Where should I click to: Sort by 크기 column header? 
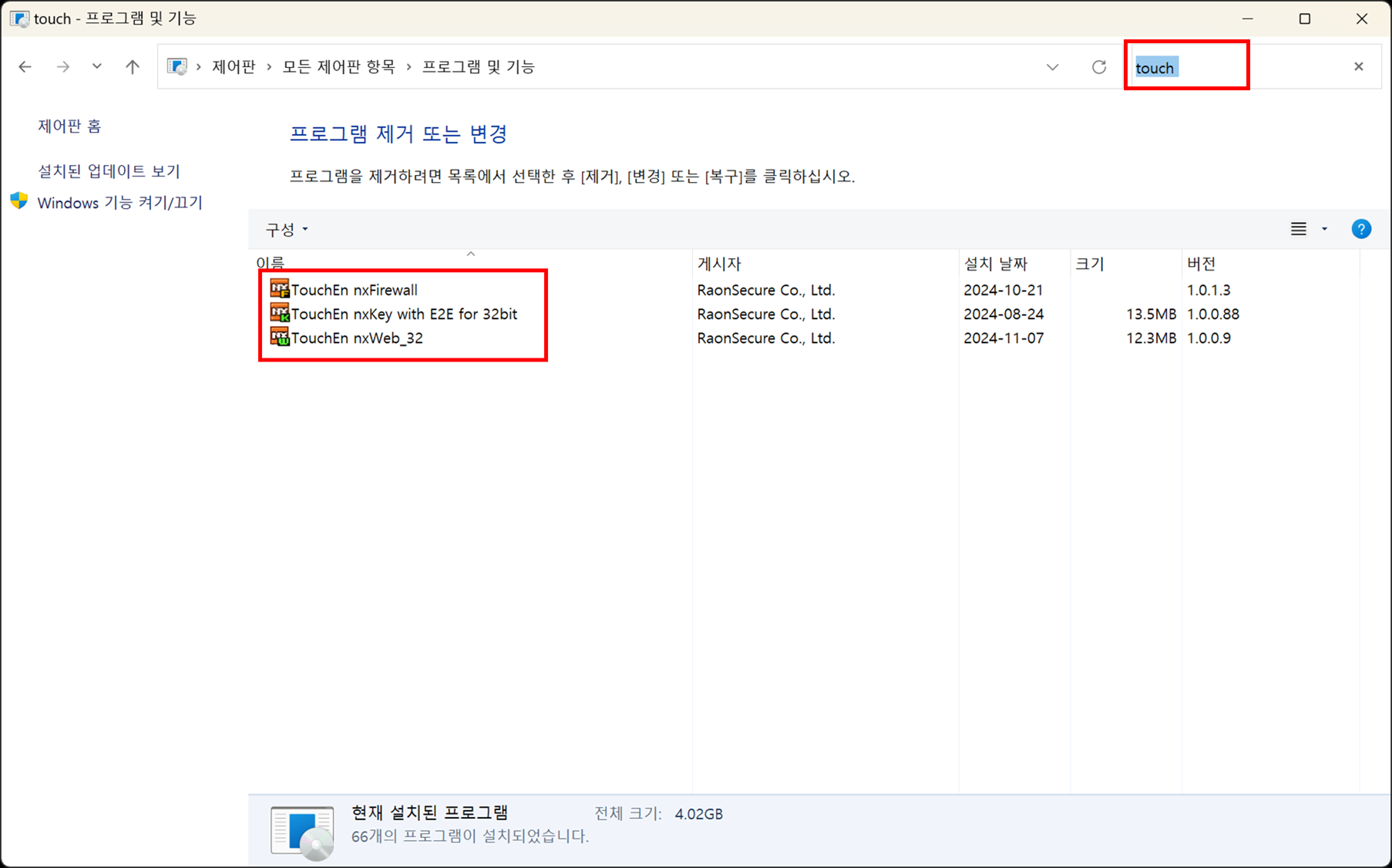point(1090,264)
